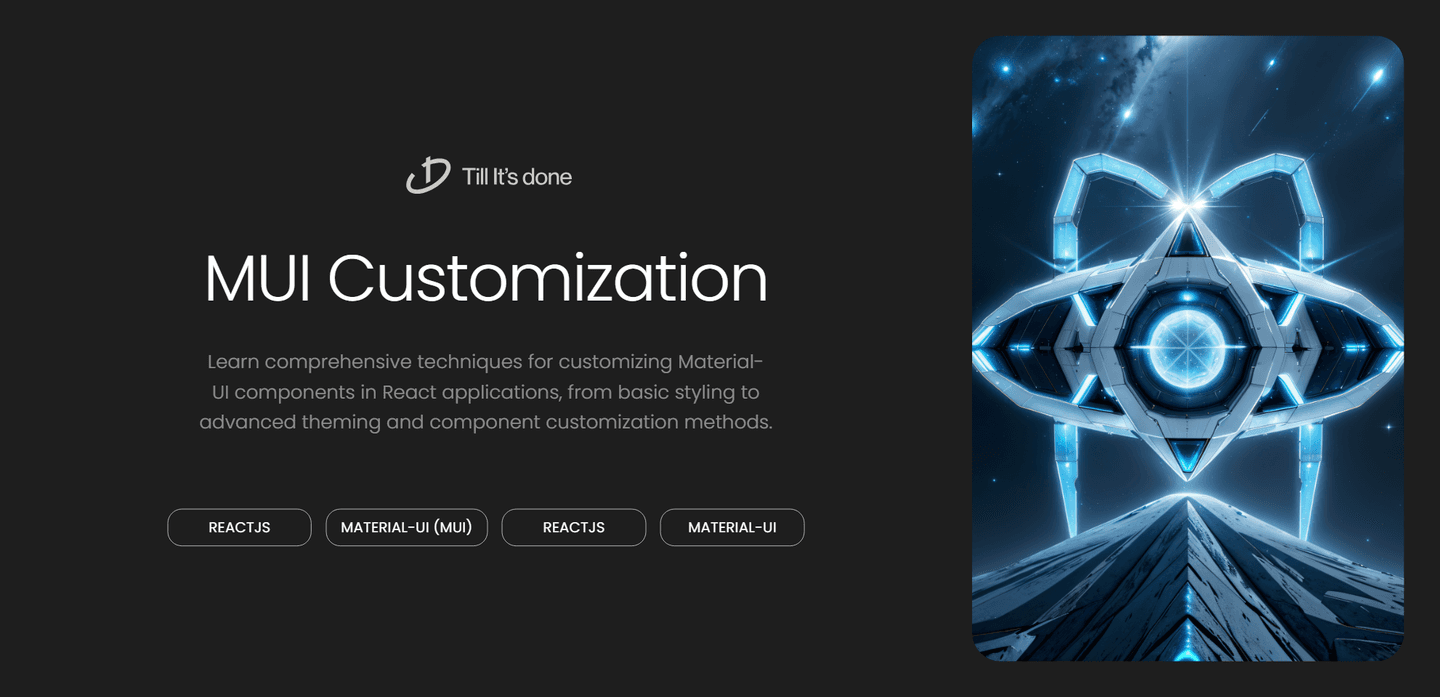Click the Till It's done logo icon
The height and width of the screenshot is (697, 1440).
tap(428, 176)
